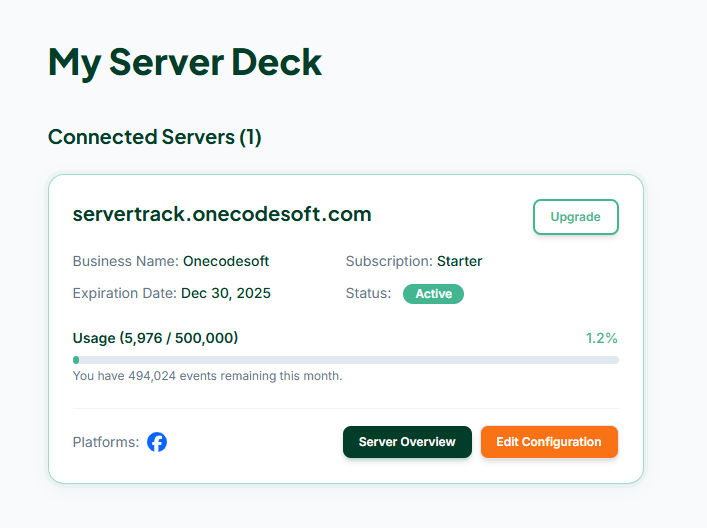Select the Active status badge

(433, 294)
